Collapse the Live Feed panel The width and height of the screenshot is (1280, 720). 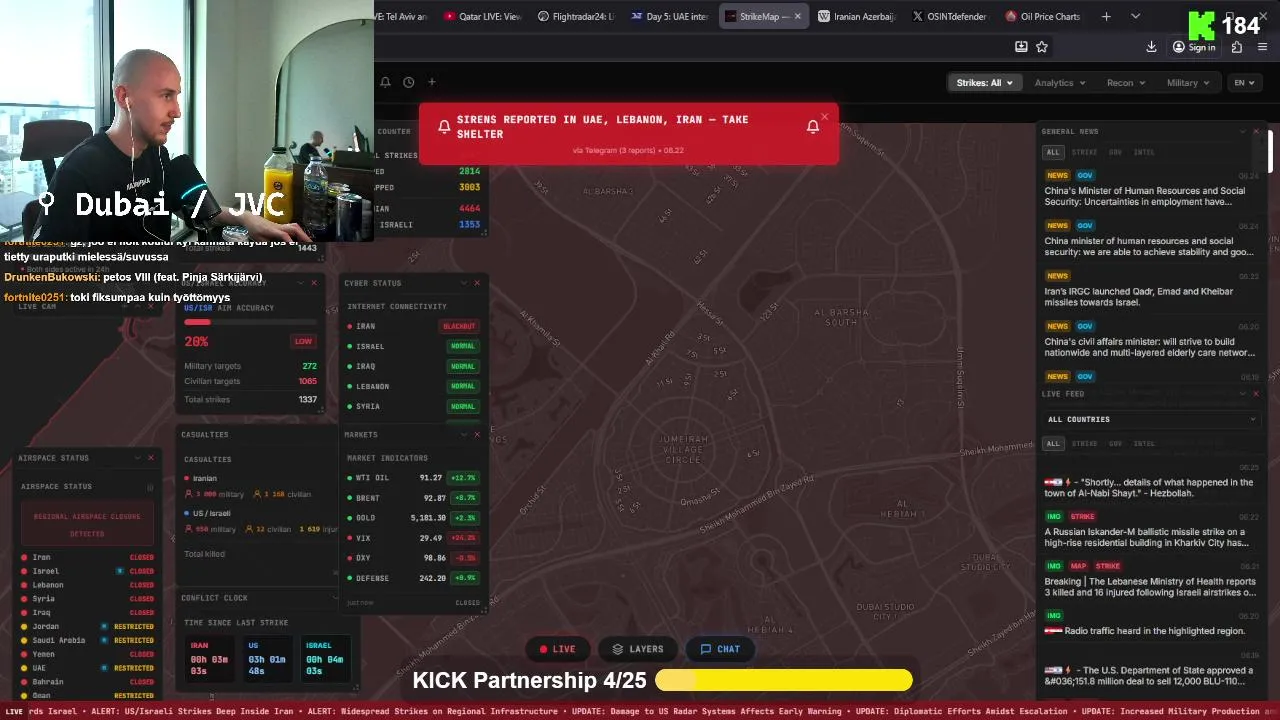coord(1243,394)
